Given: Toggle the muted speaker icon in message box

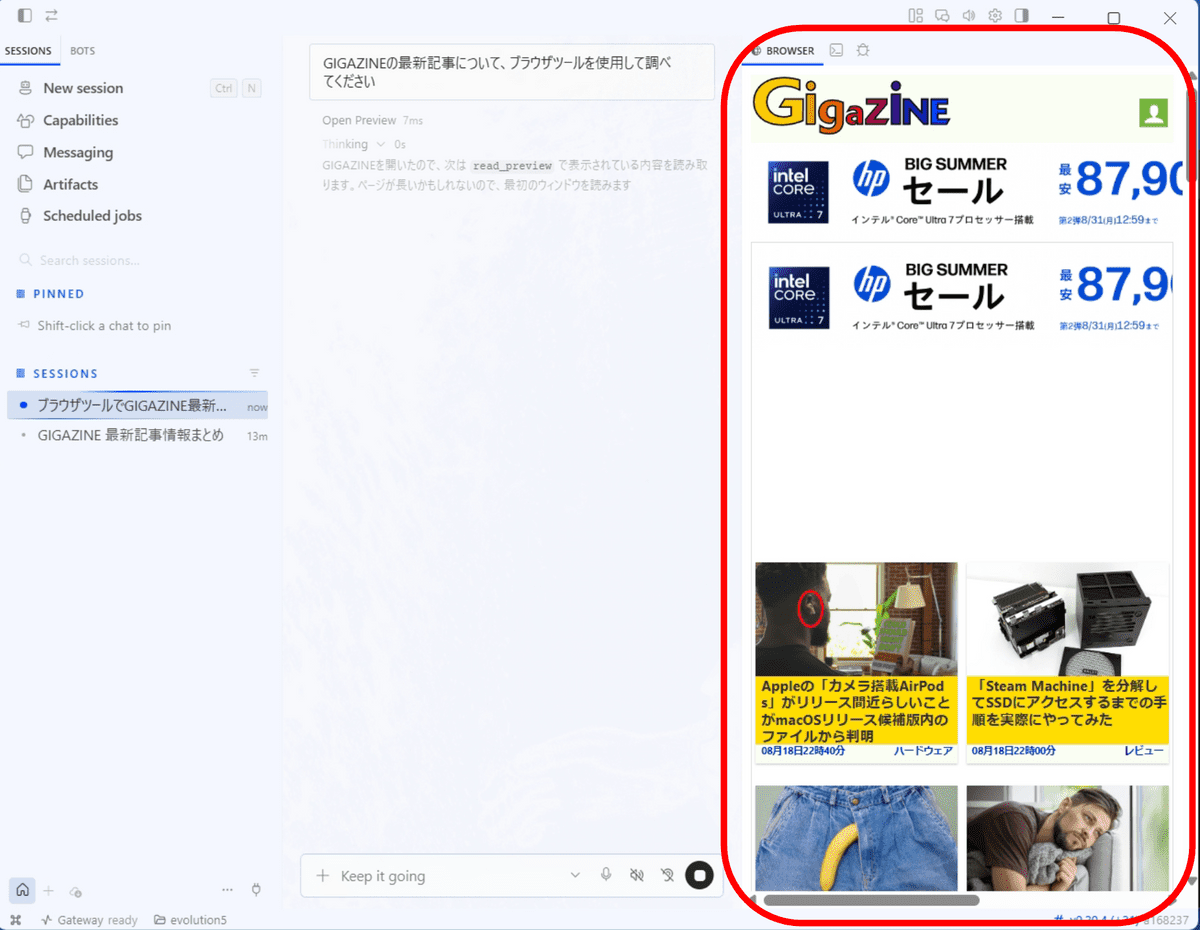Looking at the screenshot, I should 636,875.
